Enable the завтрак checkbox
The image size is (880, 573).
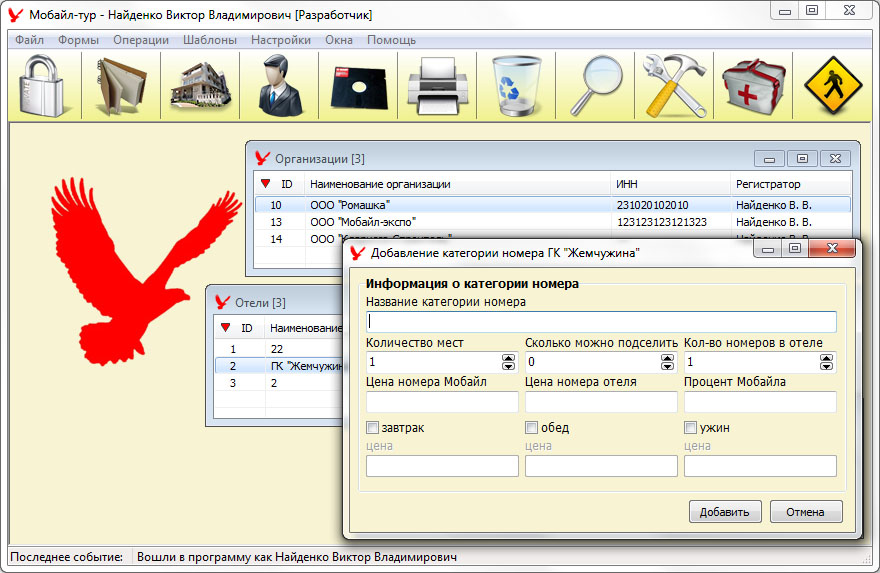[x=373, y=428]
